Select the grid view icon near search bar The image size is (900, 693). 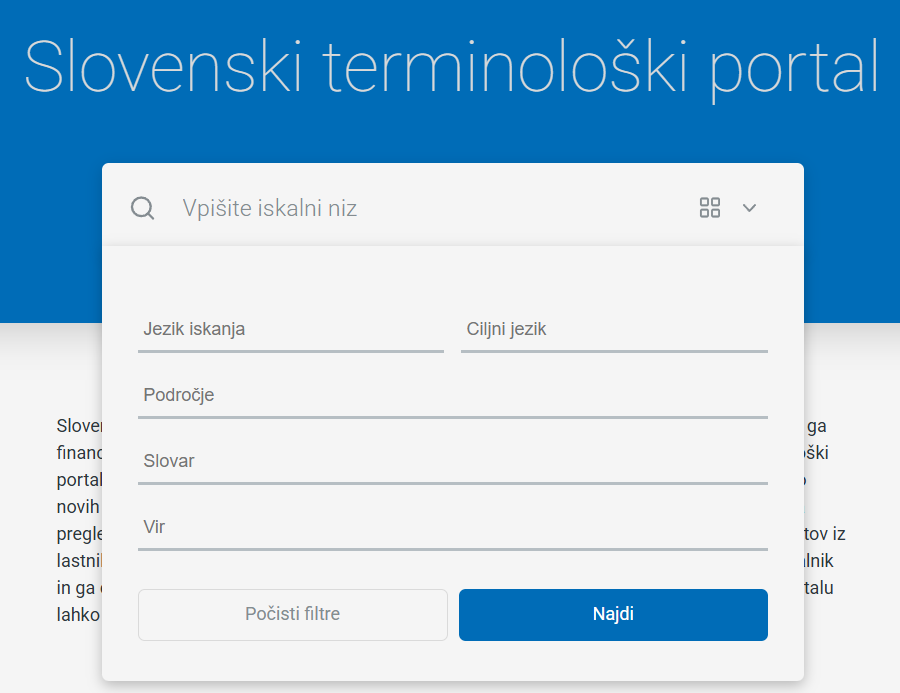click(x=710, y=208)
